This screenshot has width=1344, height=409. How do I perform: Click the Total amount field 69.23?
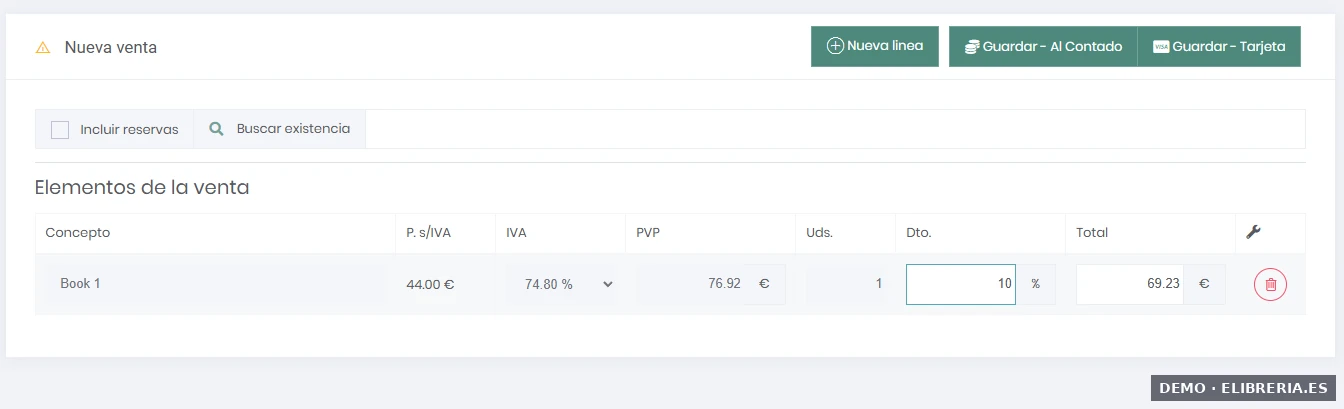(1130, 284)
